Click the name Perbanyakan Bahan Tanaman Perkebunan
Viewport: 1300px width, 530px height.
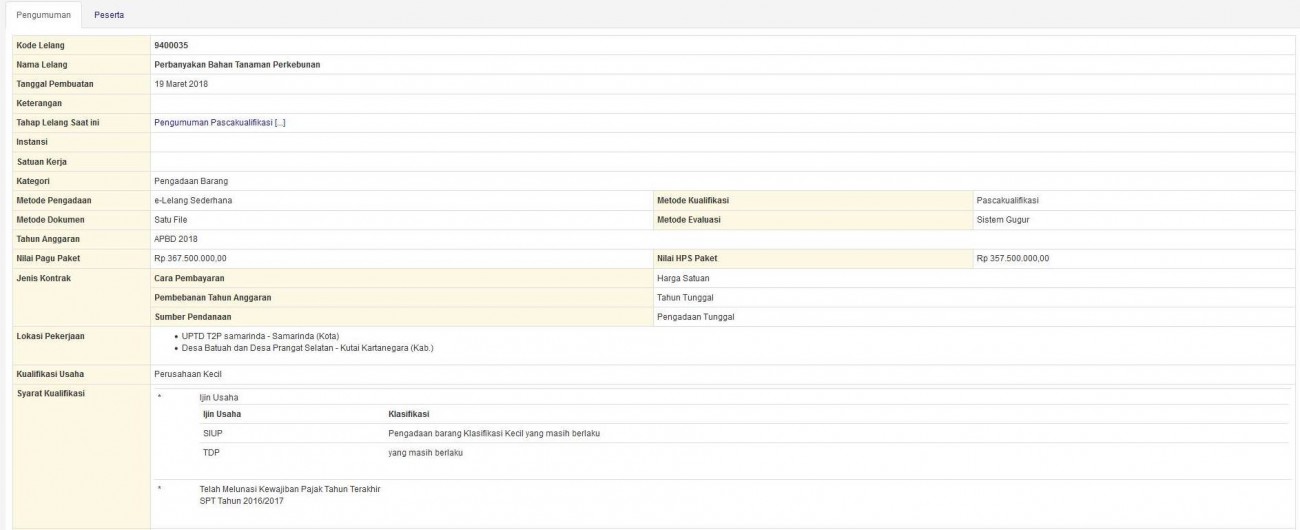point(237,65)
